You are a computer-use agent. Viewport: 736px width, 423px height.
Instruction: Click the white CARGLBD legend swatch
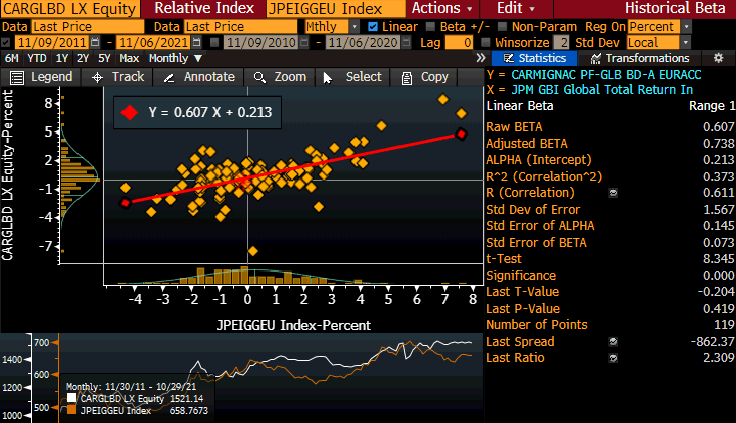pyautogui.click(x=71, y=399)
